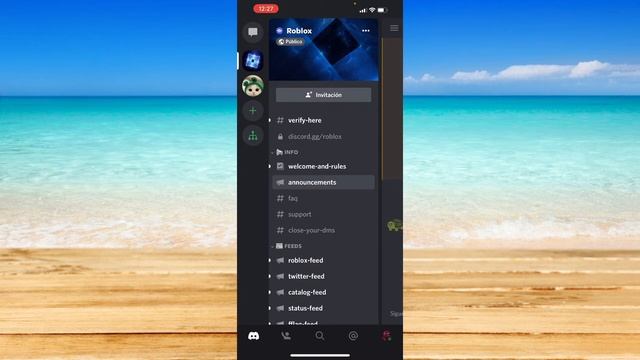Tap the Roblox server name header
Viewport: 640px width, 360px height.
pyautogui.click(x=299, y=31)
